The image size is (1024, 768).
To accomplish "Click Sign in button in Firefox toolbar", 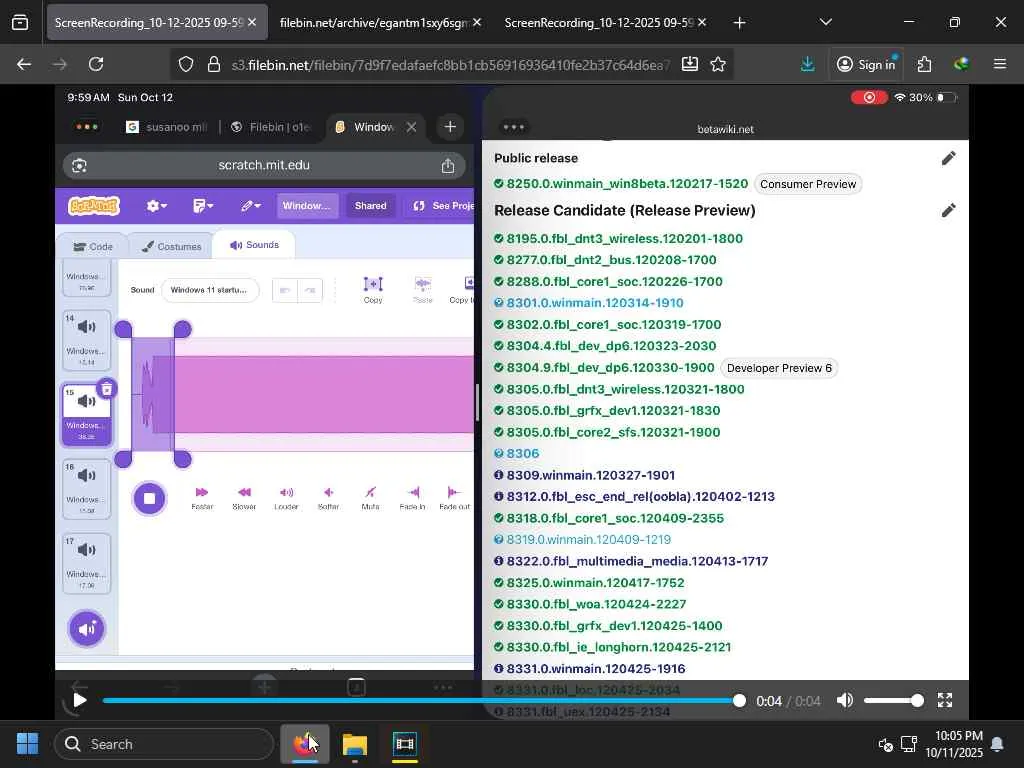I will (x=866, y=64).
